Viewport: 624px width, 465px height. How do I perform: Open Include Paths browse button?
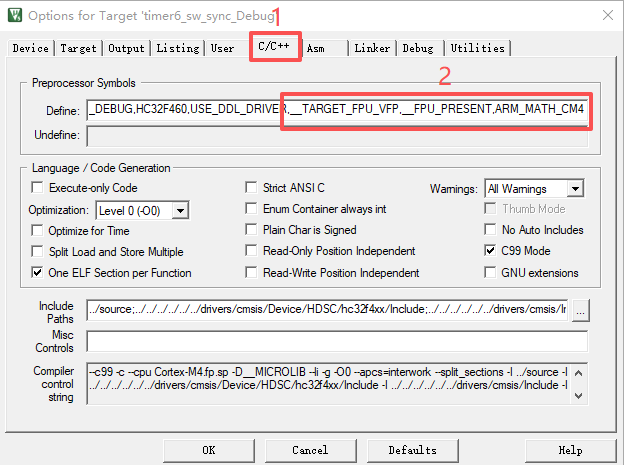[x=581, y=311]
